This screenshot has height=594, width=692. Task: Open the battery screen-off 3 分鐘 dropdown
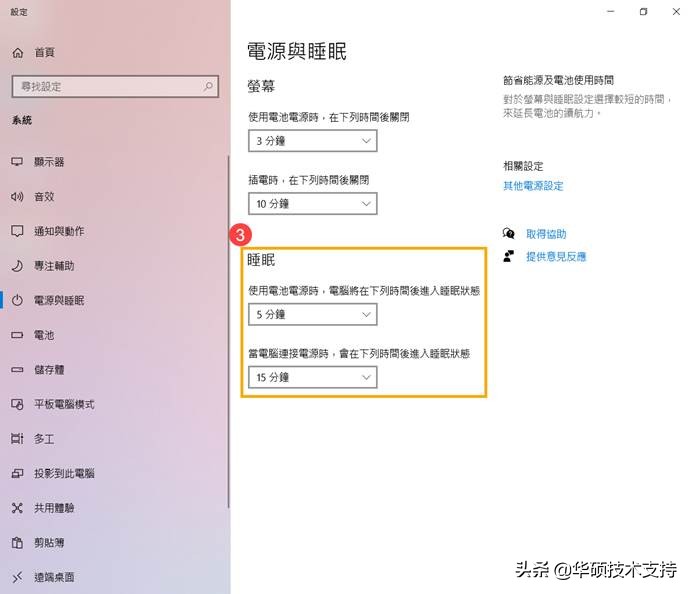click(312, 141)
